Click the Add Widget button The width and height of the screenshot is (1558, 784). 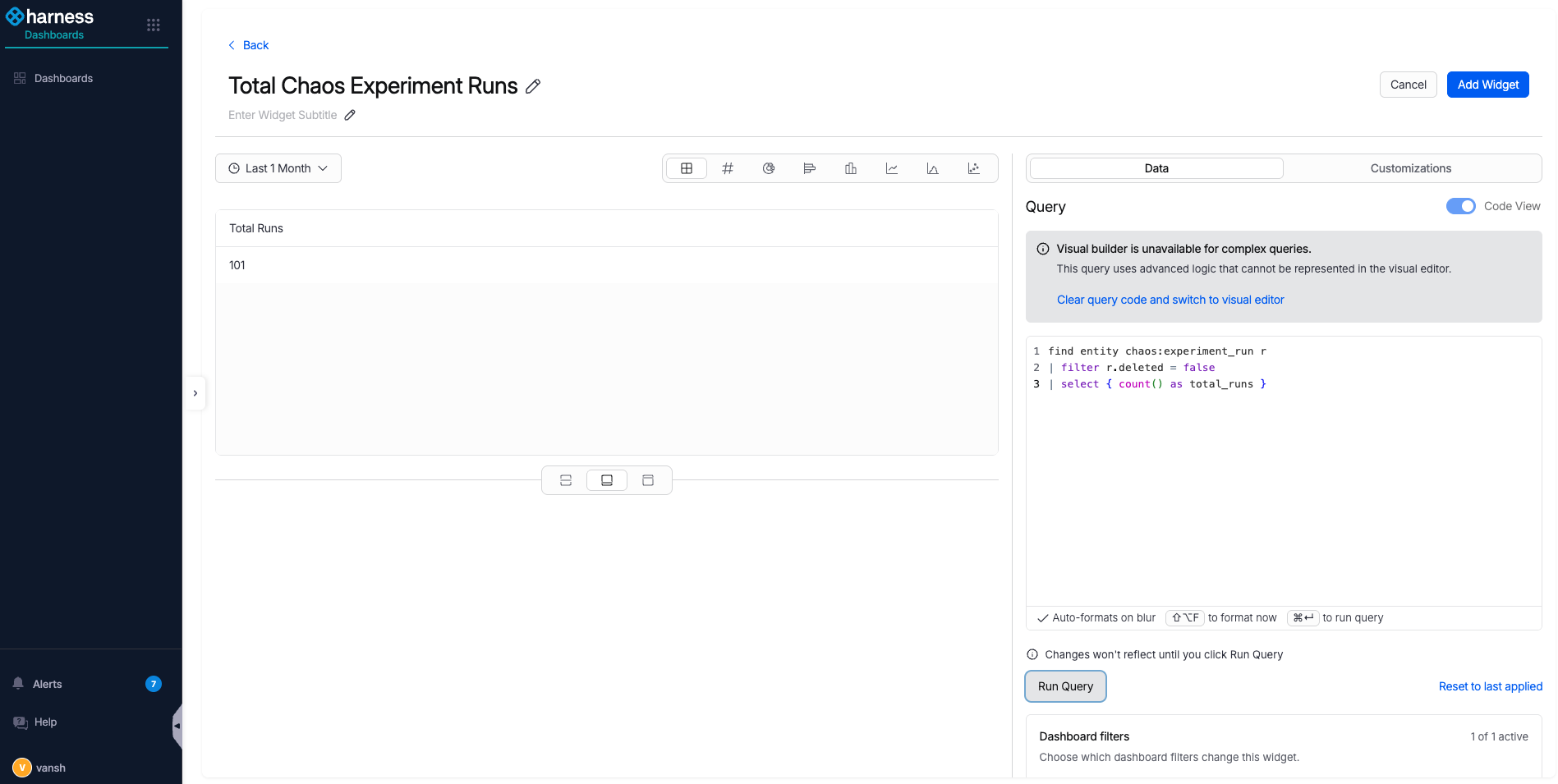1487,85
